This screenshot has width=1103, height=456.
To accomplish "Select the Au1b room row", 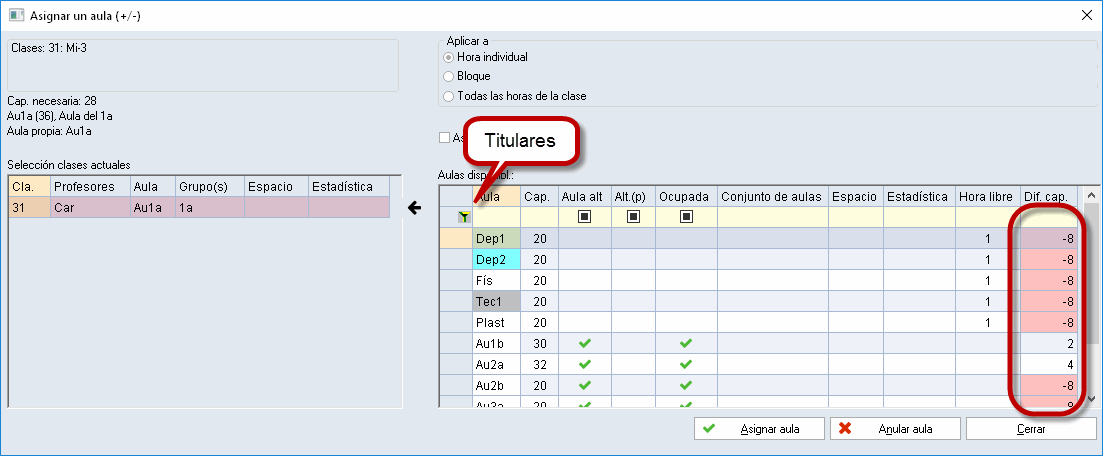I will coord(758,343).
